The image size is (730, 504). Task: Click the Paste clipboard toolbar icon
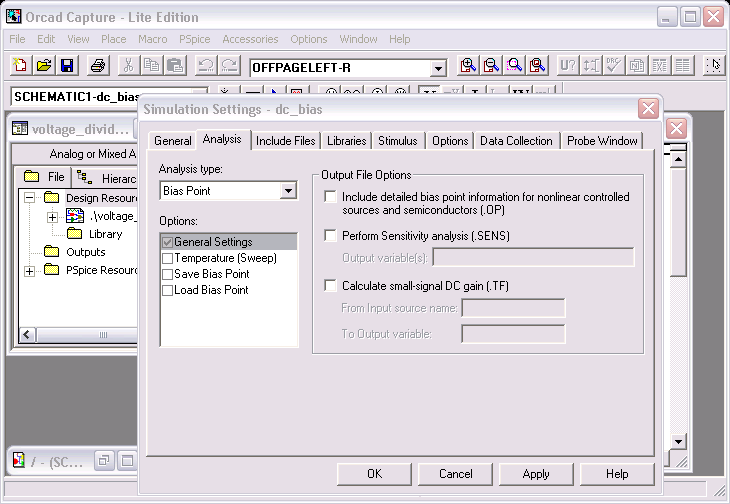point(175,66)
